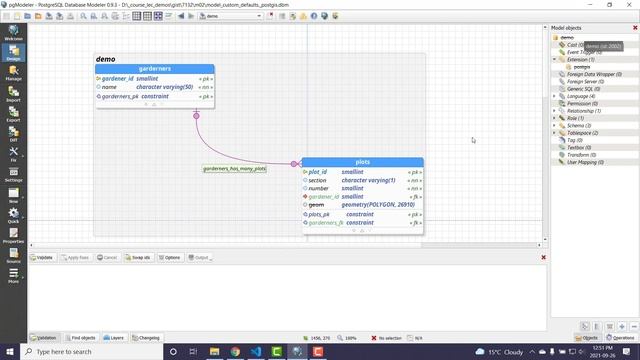
Task: Collapse the Extension node in Model objects
Action: pos(554,60)
